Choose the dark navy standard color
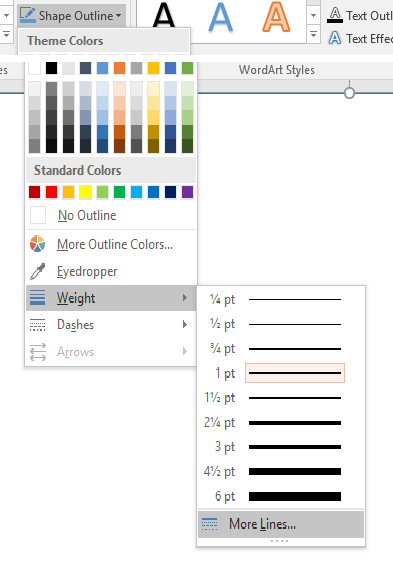 point(170,192)
